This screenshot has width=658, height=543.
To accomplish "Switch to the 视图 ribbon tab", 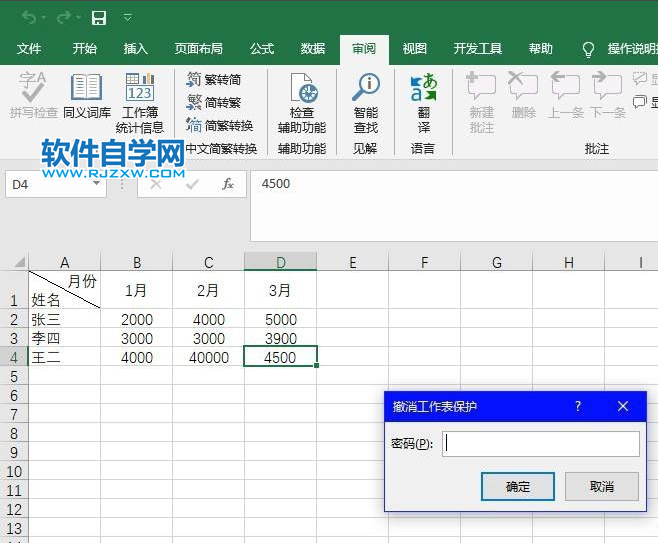I will tap(415, 49).
